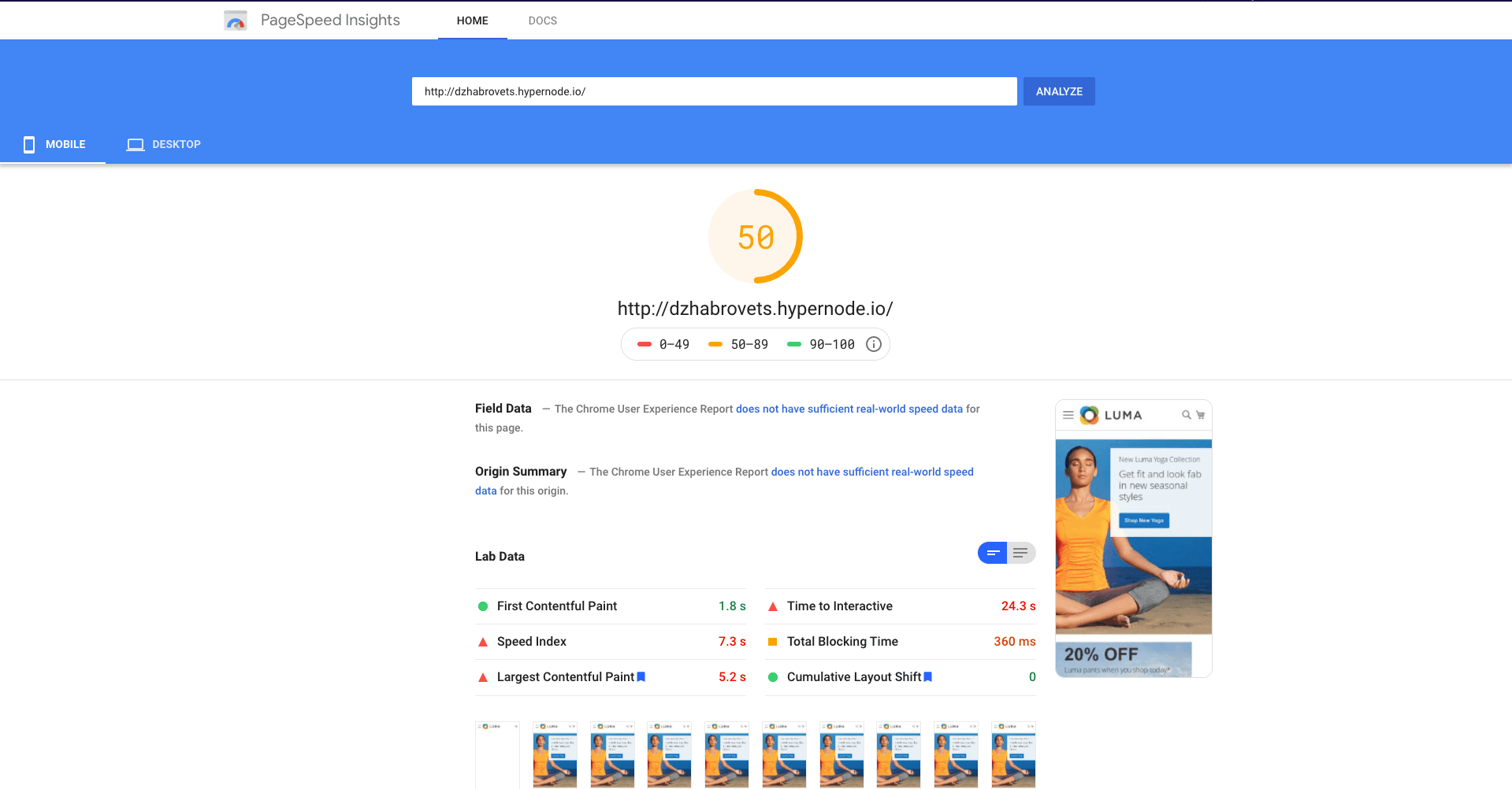This screenshot has height=789, width=1512.
Task: Click the search icon in Luma preview
Action: [1186, 415]
